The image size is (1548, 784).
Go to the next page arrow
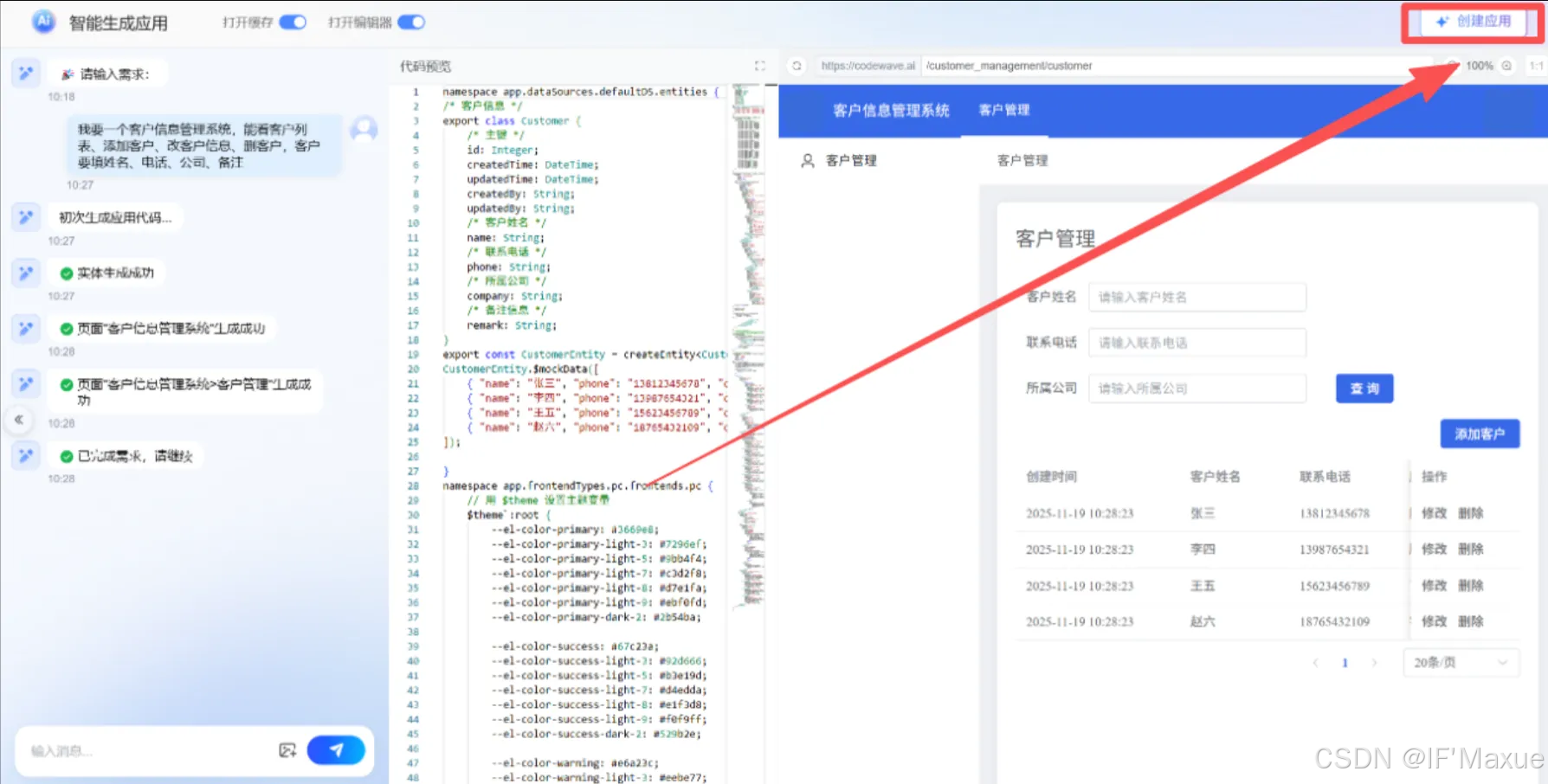1374,663
